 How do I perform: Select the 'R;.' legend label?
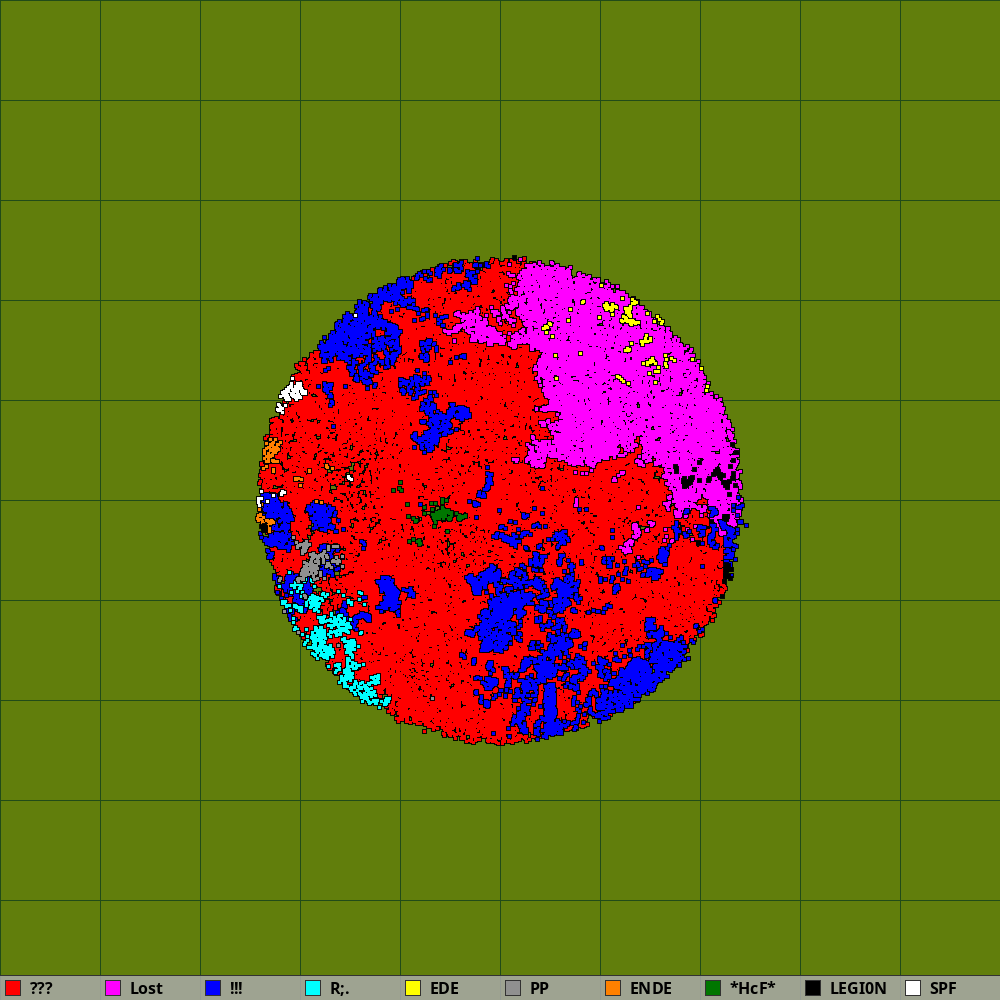click(339, 989)
